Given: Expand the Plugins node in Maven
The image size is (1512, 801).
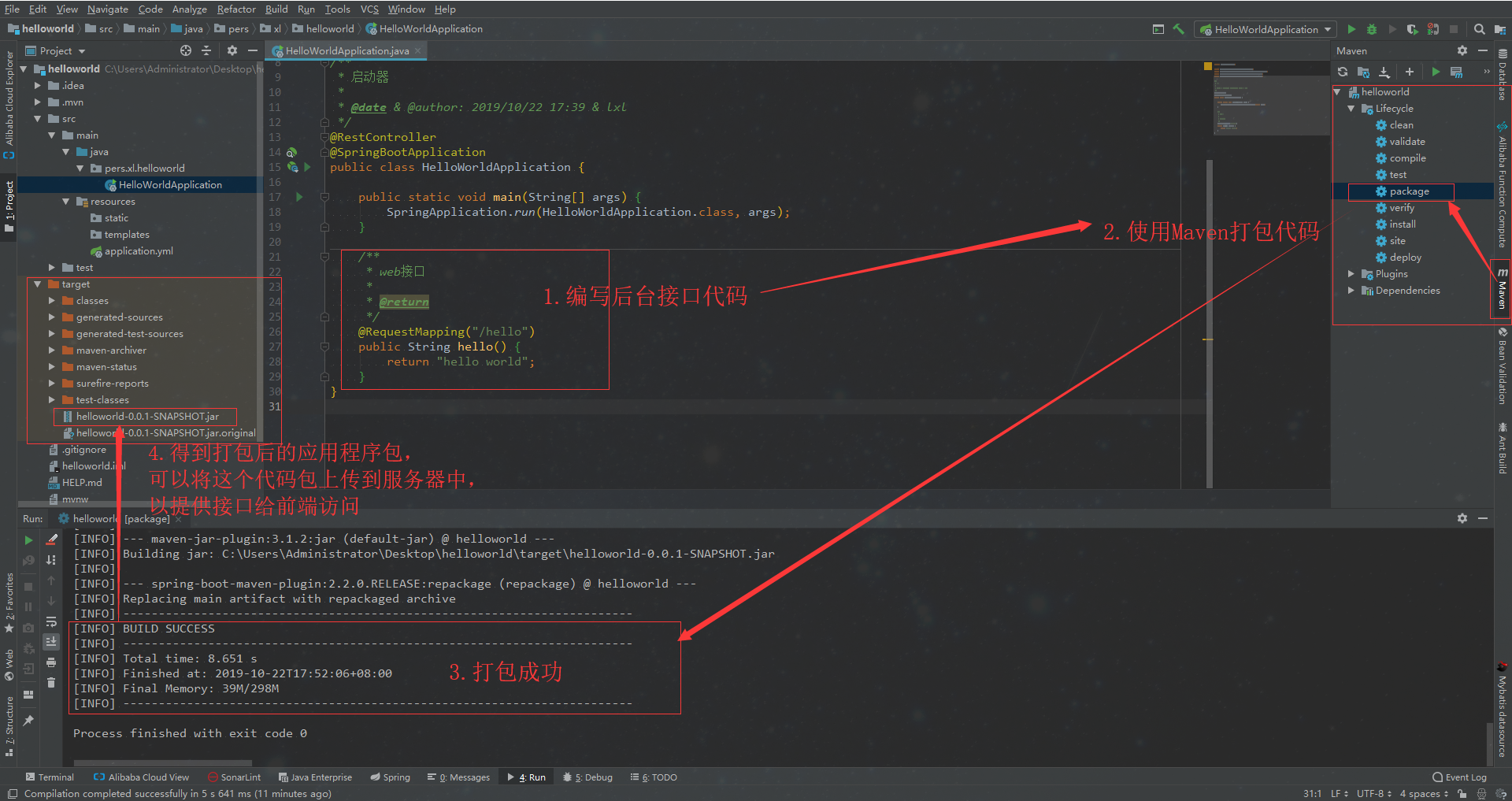Looking at the screenshot, I should pyautogui.click(x=1351, y=274).
